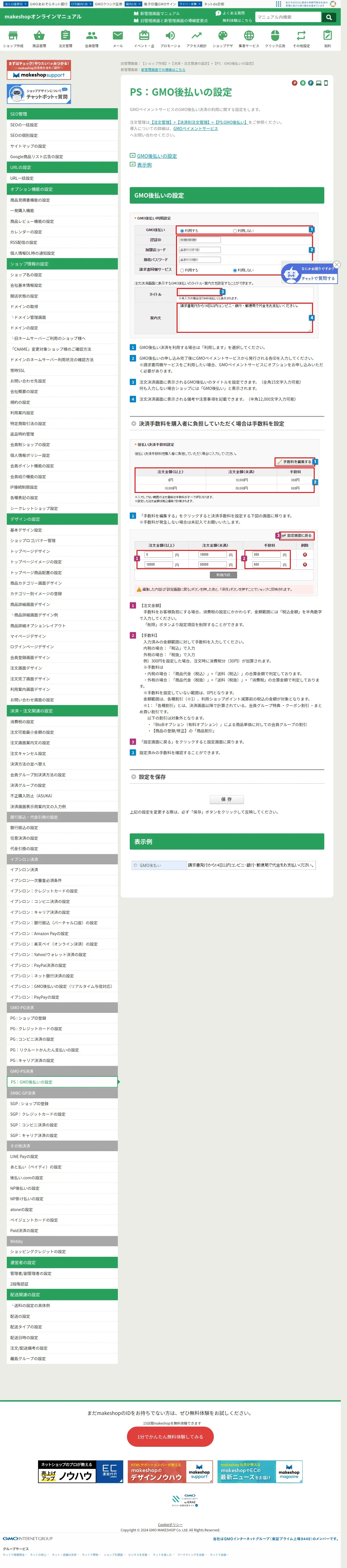Select 決済・注文関連の設定 sidebar section
347x1568 pixels.
point(62,711)
